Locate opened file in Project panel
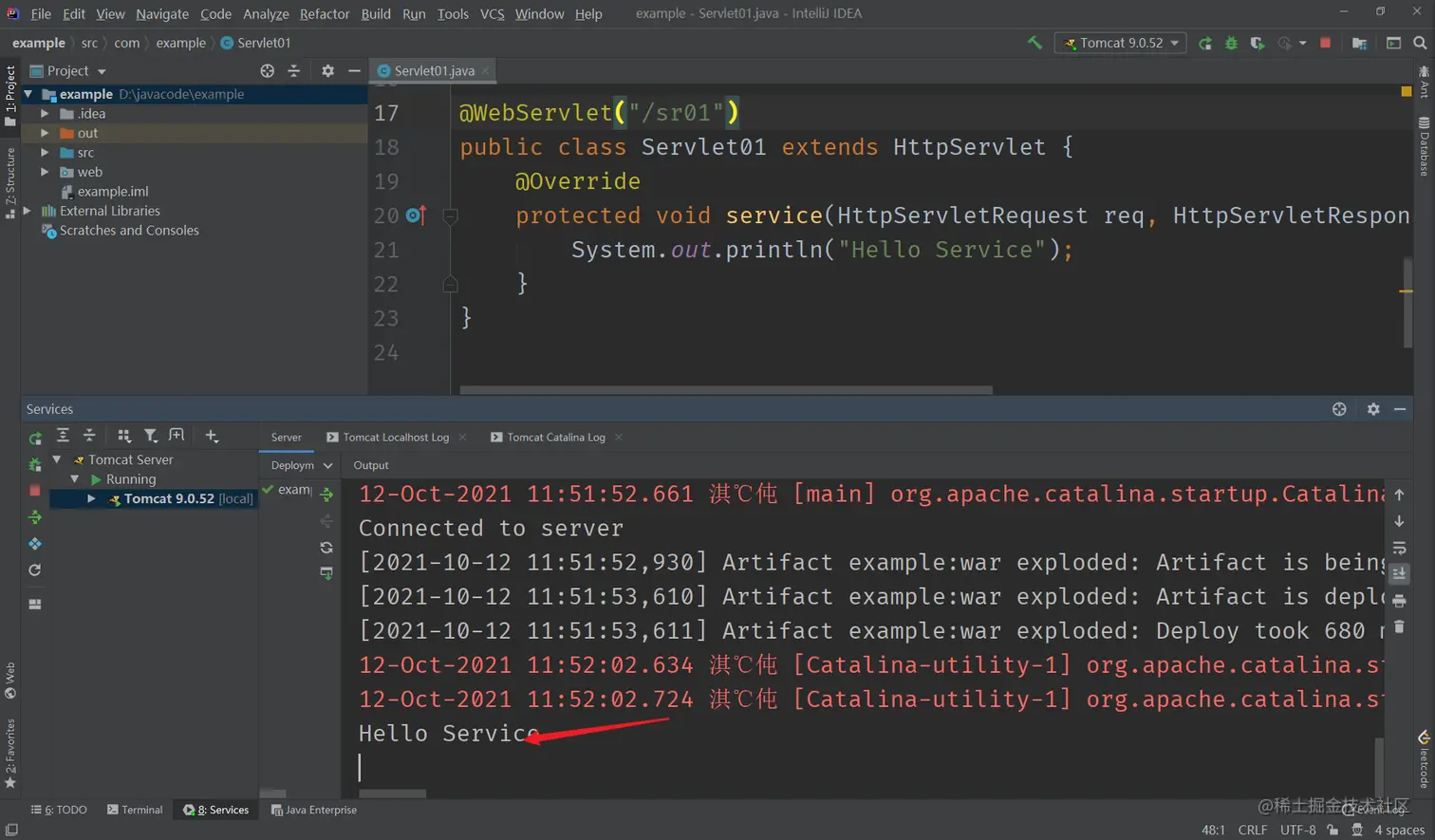 268,71
